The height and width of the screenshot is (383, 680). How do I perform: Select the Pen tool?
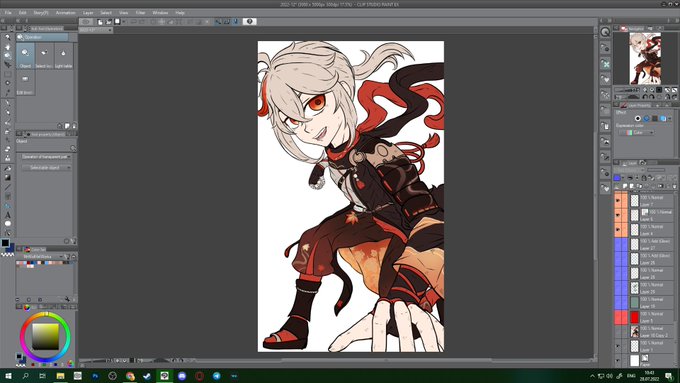point(7,103)
